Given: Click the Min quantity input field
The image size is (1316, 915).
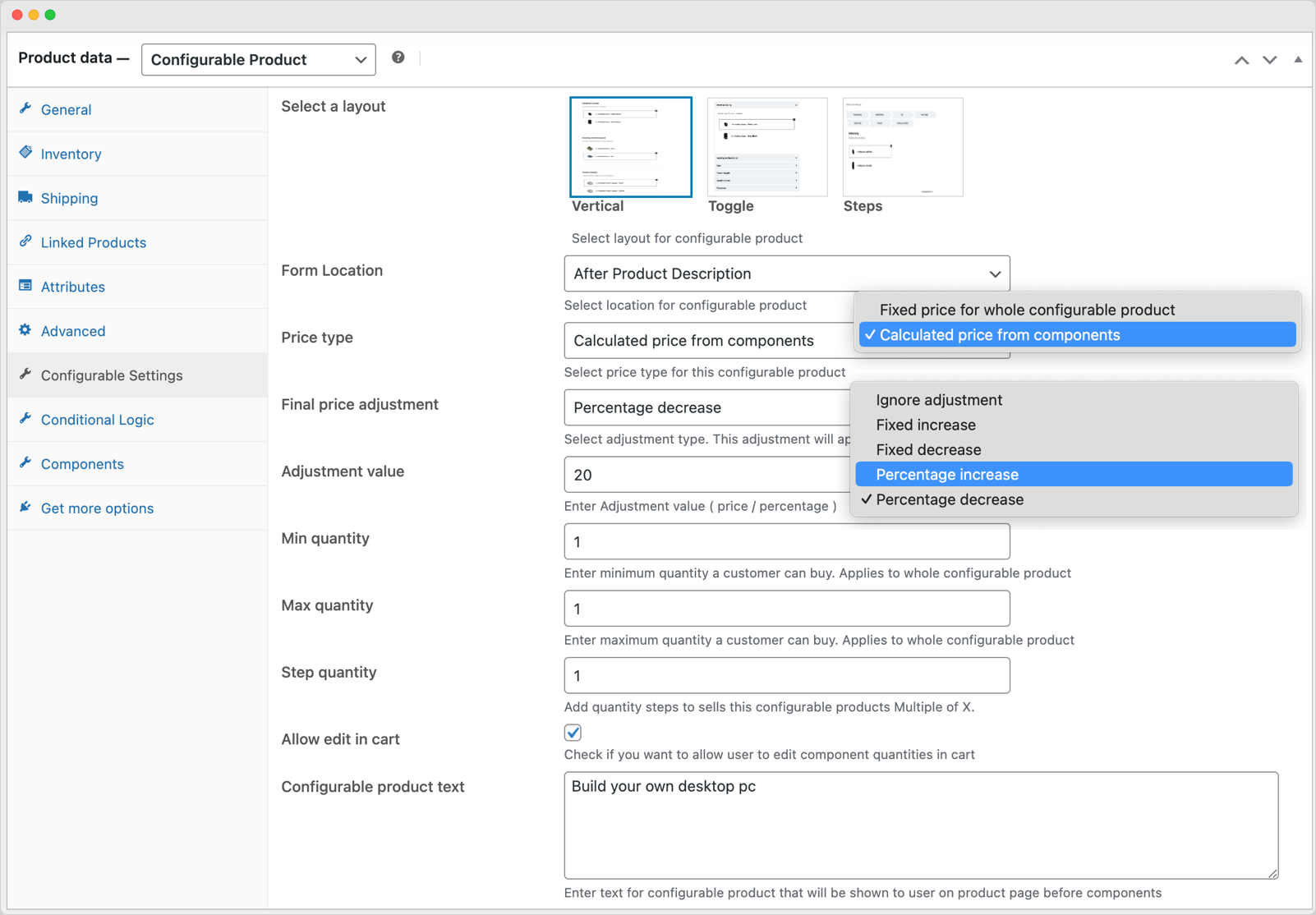Looking at the screenshot, I should (x=786, y=542).
